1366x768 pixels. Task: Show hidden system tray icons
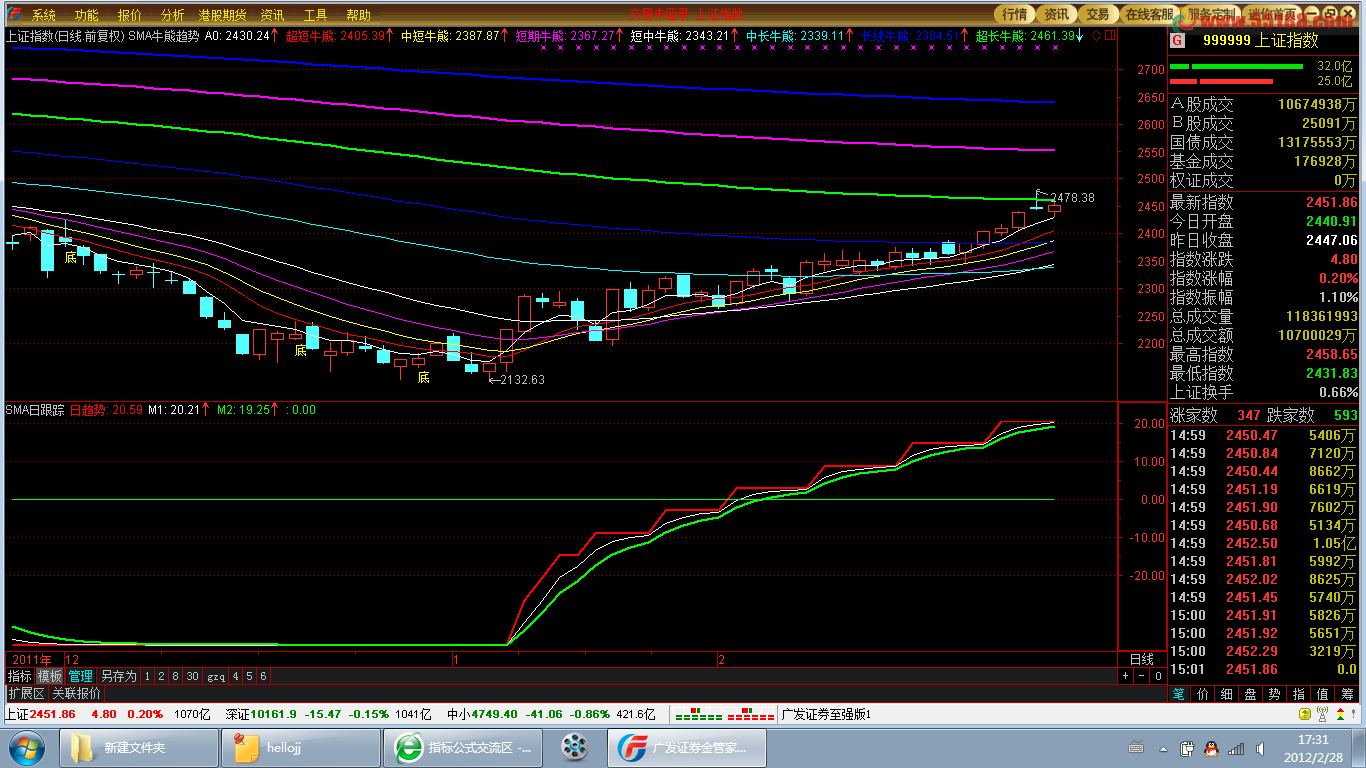click(1164, 748)
